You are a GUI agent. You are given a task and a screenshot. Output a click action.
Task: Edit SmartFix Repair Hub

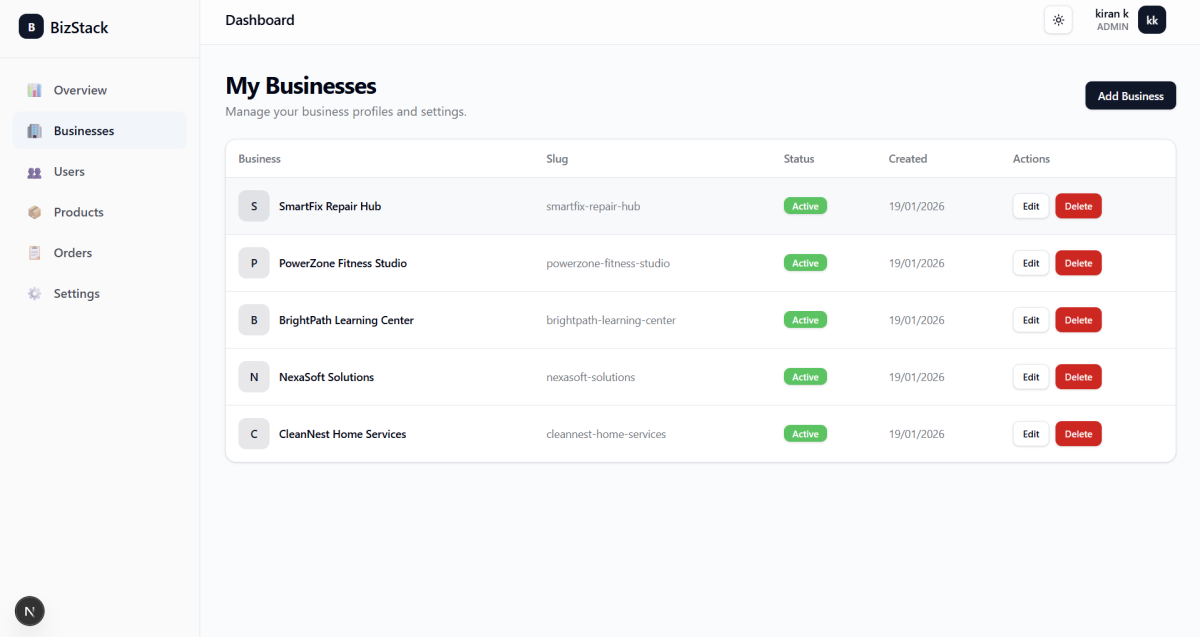coord(1031,207)
